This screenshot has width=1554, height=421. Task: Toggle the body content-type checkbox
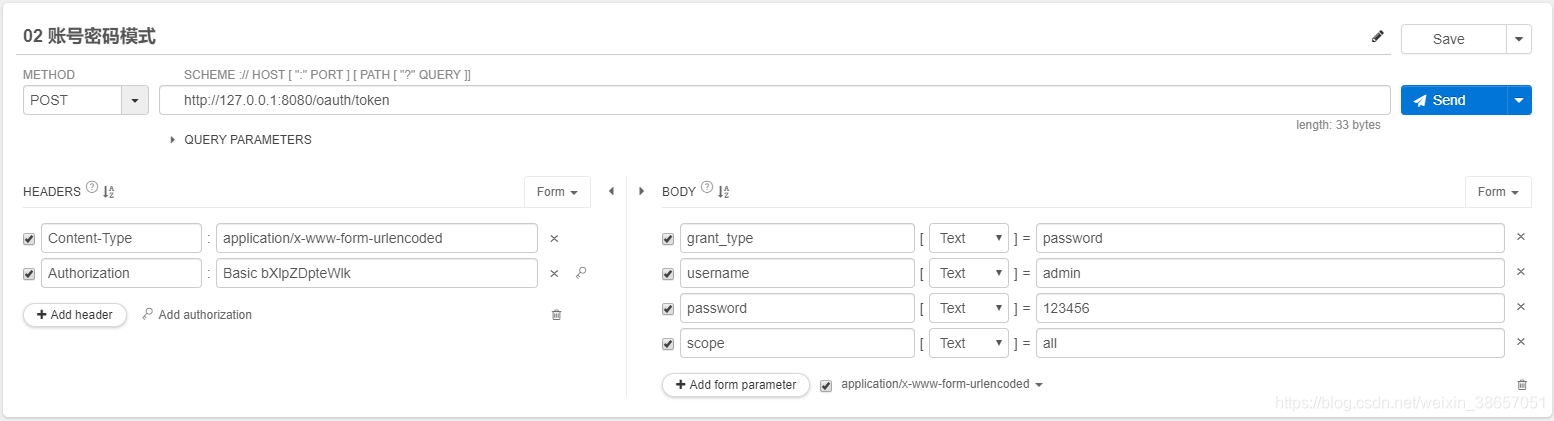[826, 385]
